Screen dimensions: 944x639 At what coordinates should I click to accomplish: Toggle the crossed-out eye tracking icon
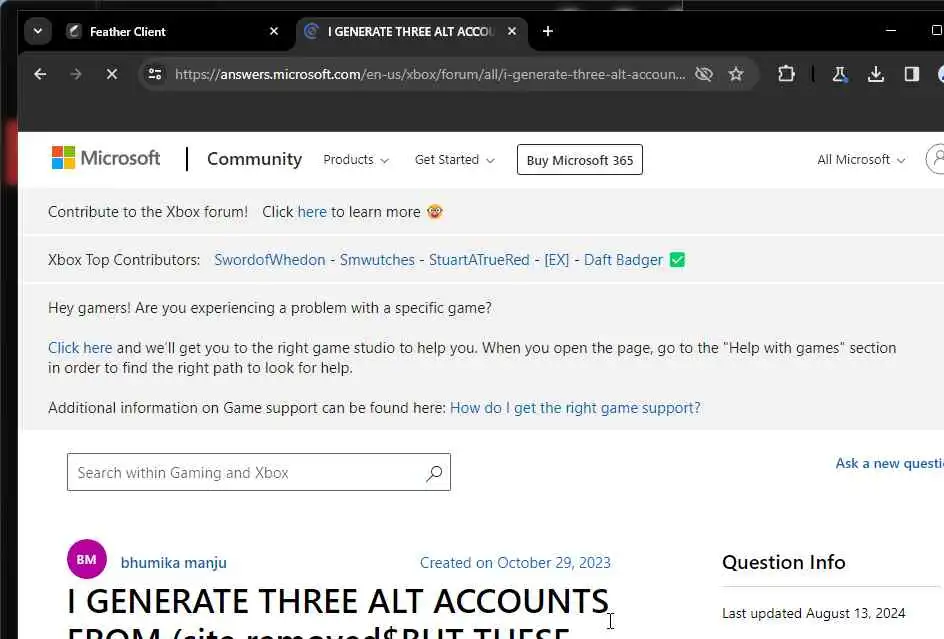click(704, 74)
